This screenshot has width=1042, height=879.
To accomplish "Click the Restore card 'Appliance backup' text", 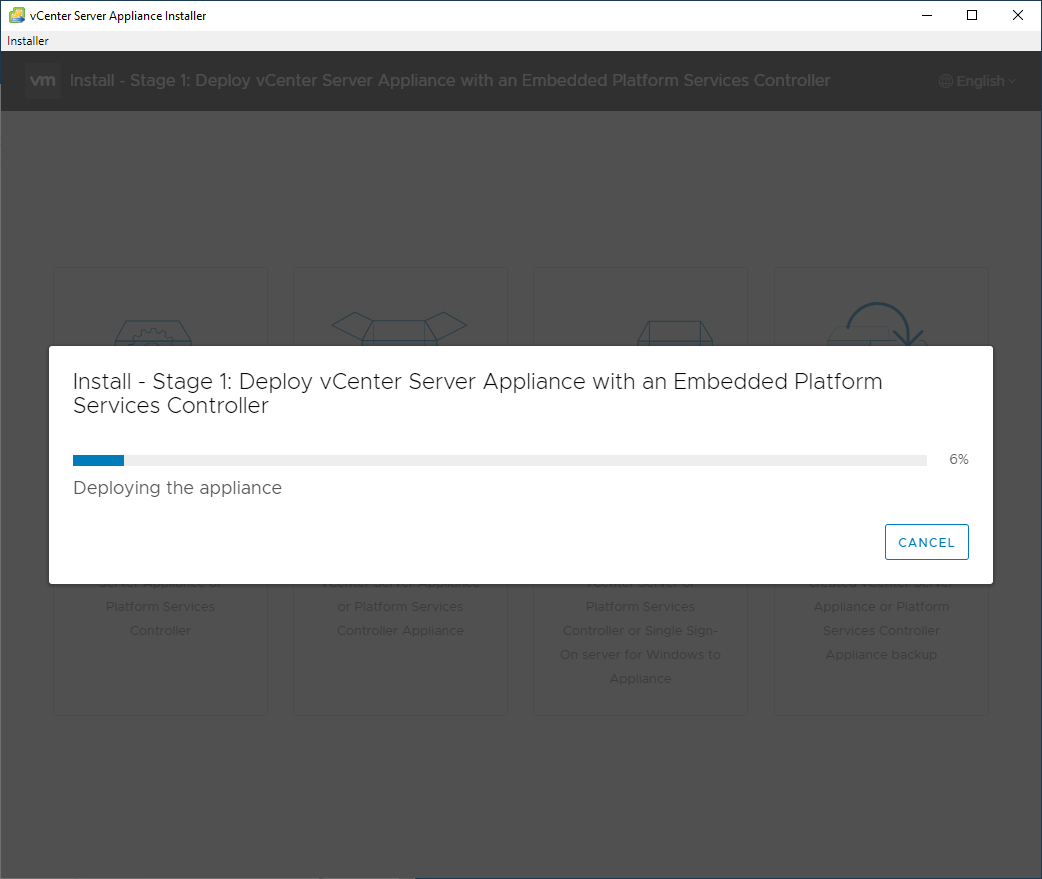I will tap(881, 655).
